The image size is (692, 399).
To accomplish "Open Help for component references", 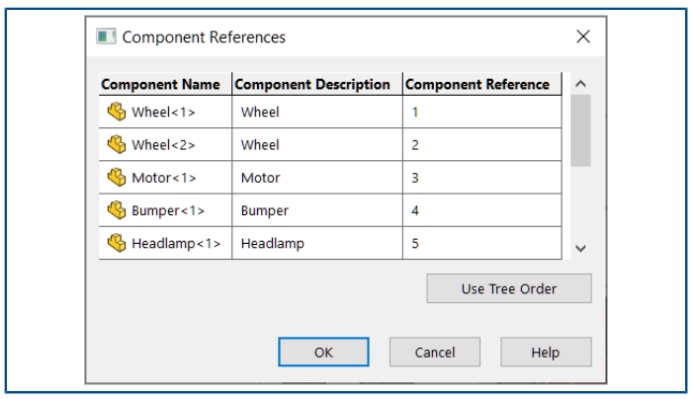I will (546, 352).
